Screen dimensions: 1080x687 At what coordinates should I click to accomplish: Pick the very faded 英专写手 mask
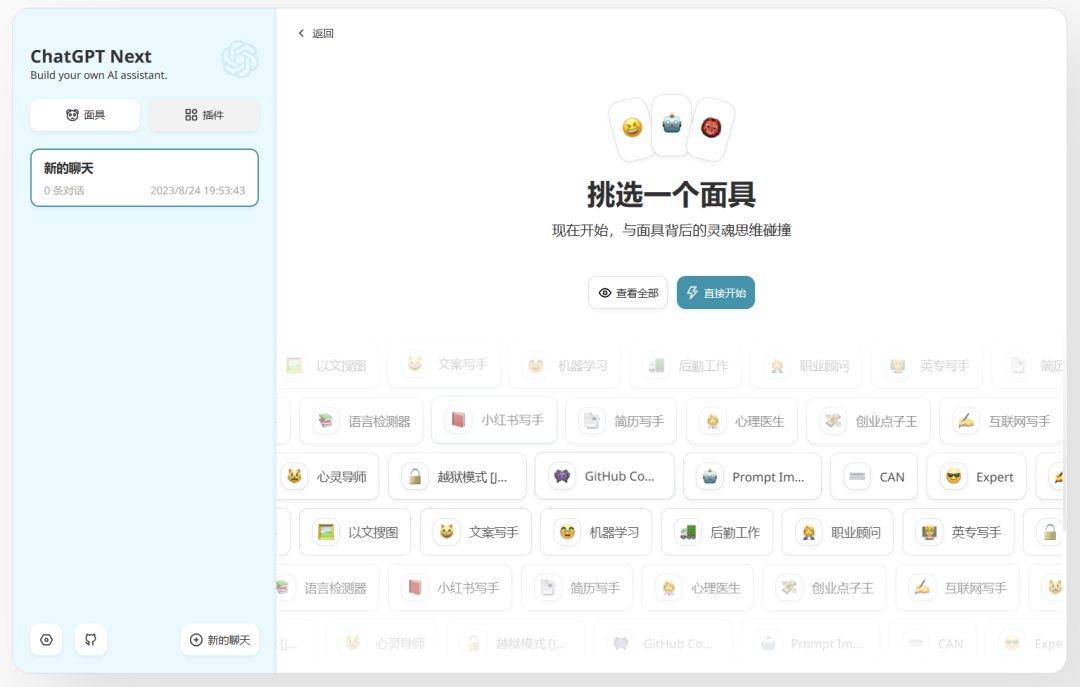point(927,365)
